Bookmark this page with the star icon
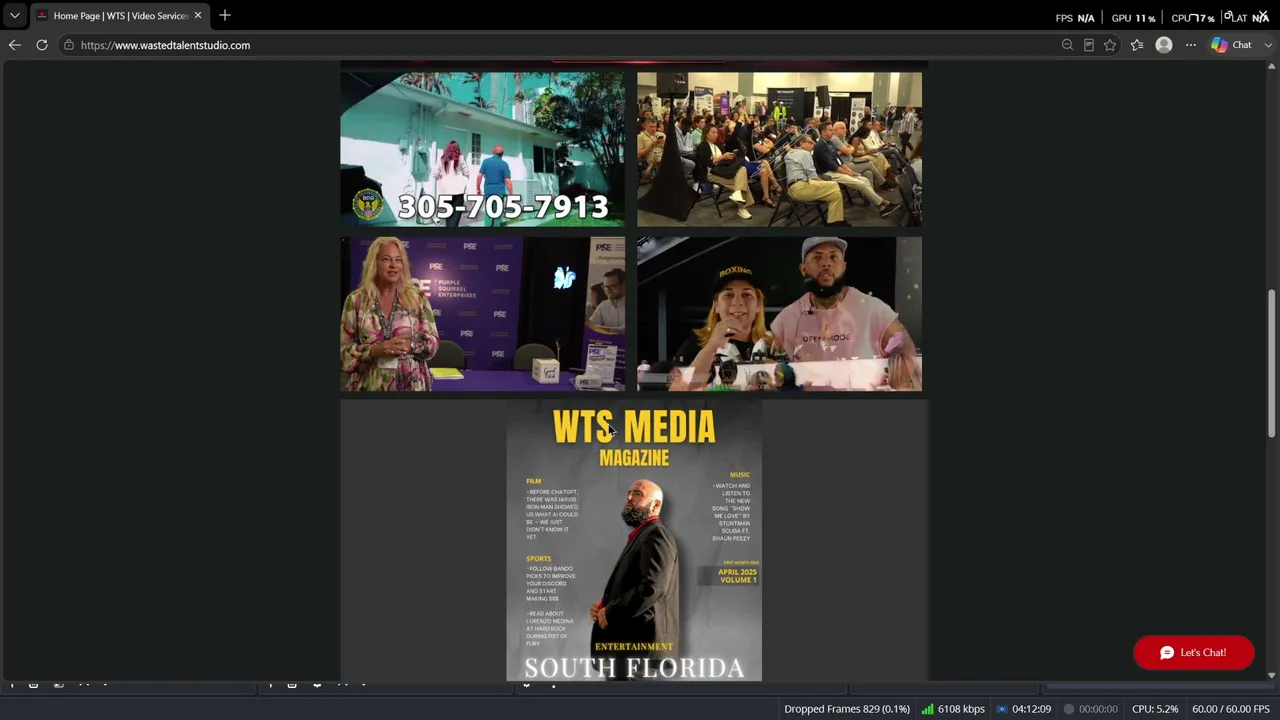1280x720 pixels. pyautogui.click(x=1110, y=45)
